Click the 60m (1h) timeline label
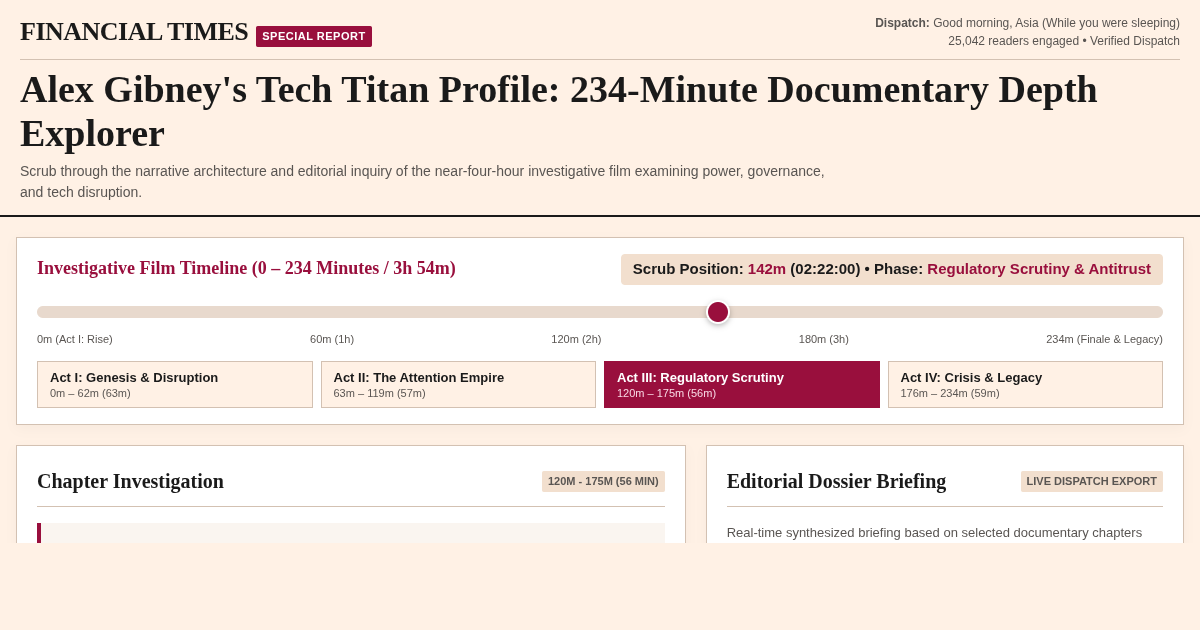Viewport: 1200px width, 630px height. (x=332, y=339)
